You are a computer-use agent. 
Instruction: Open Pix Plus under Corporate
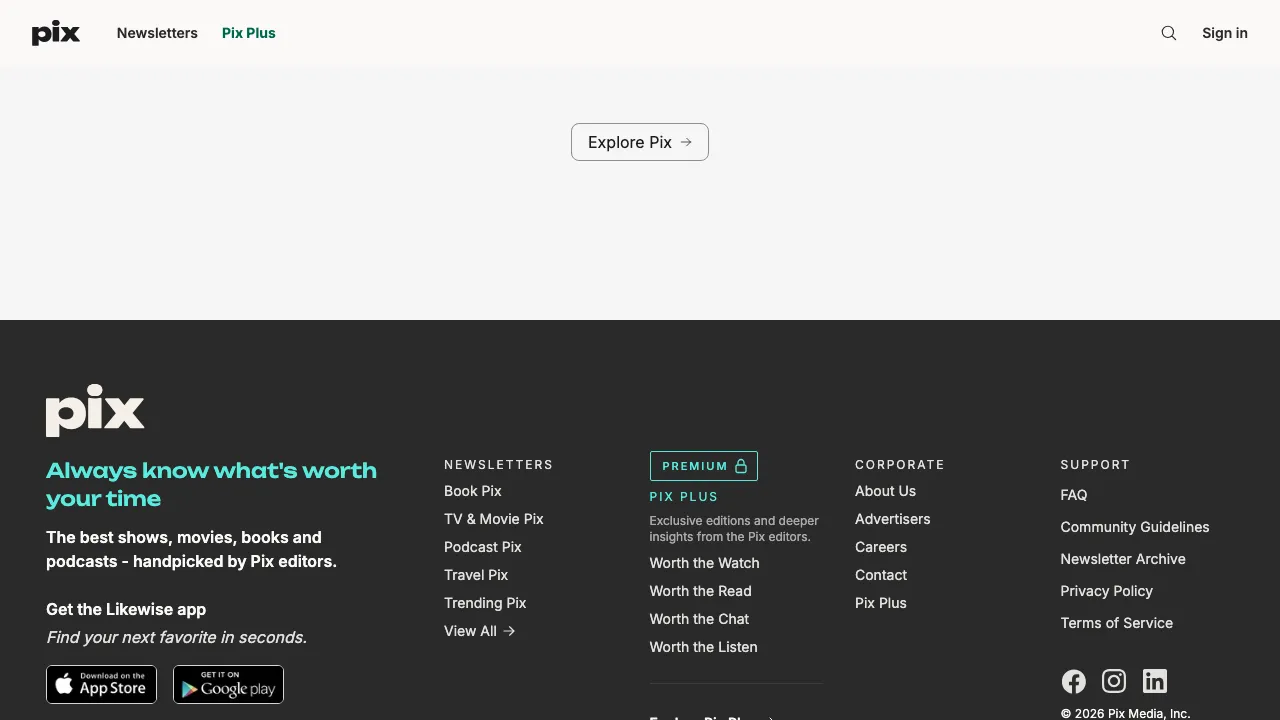[x=881, y=603]
